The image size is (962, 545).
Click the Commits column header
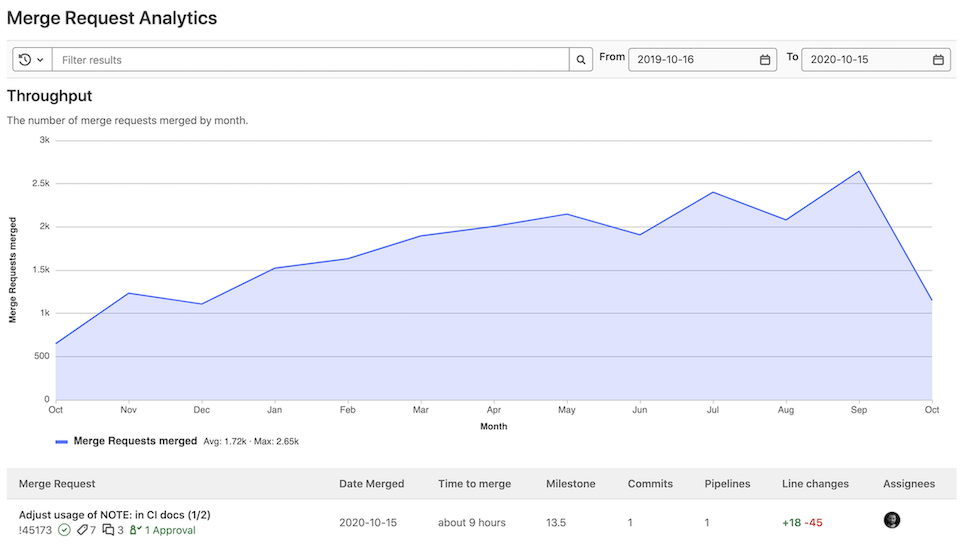[x=650, y=484]
